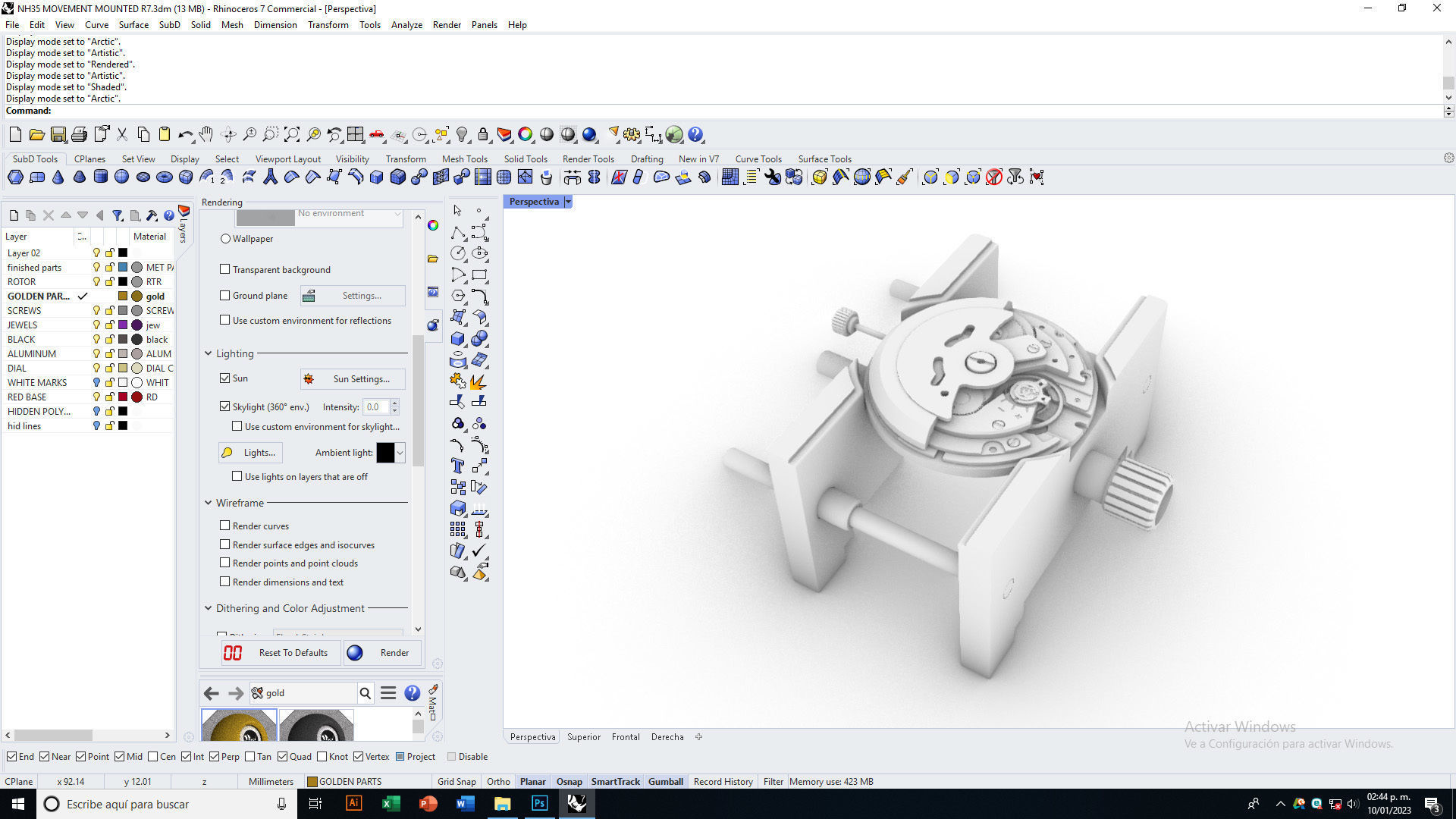Click the Lock padlock icon in toolbar

point(483,135)
